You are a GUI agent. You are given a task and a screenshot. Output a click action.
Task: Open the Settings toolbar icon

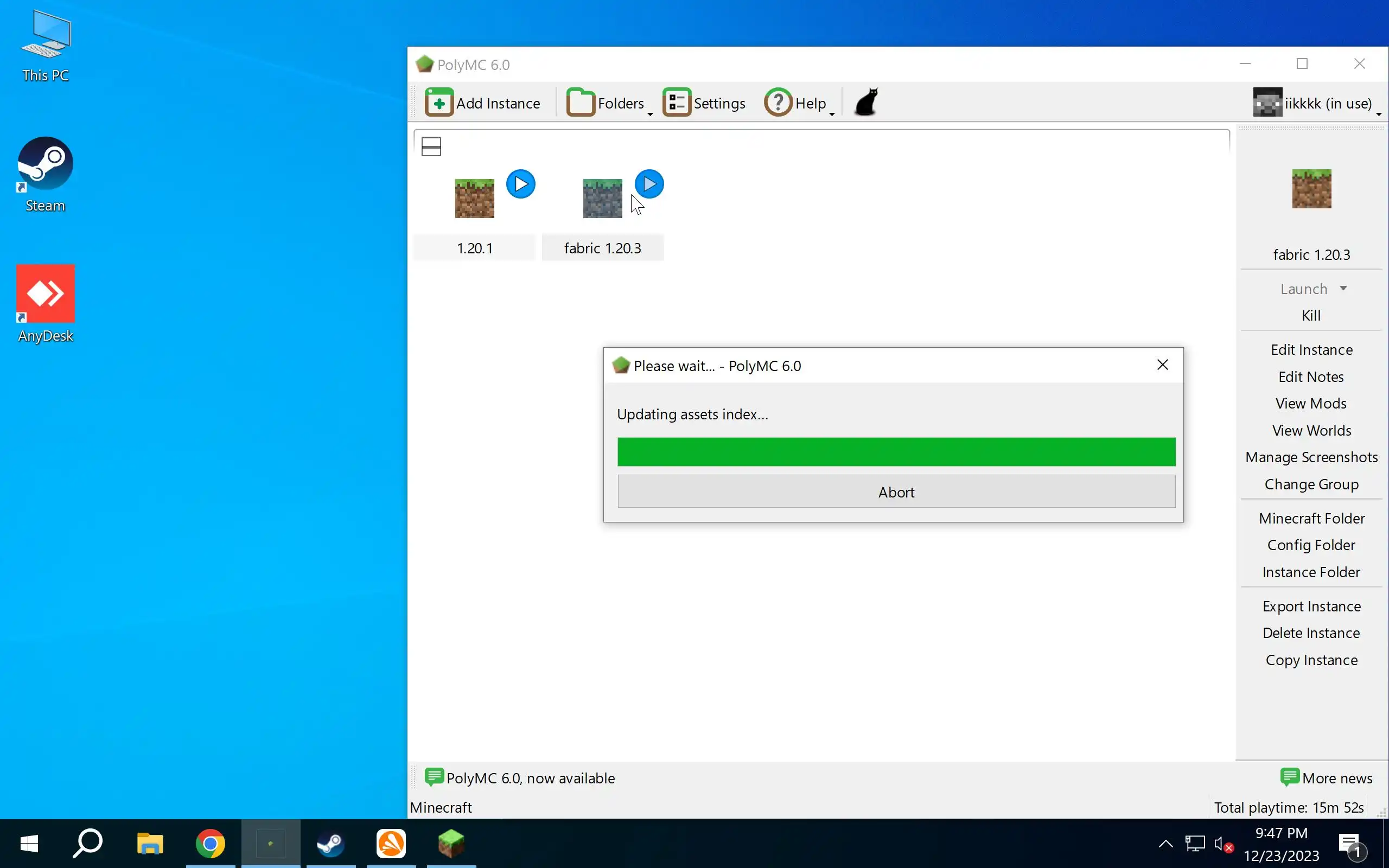coord(677,103)
